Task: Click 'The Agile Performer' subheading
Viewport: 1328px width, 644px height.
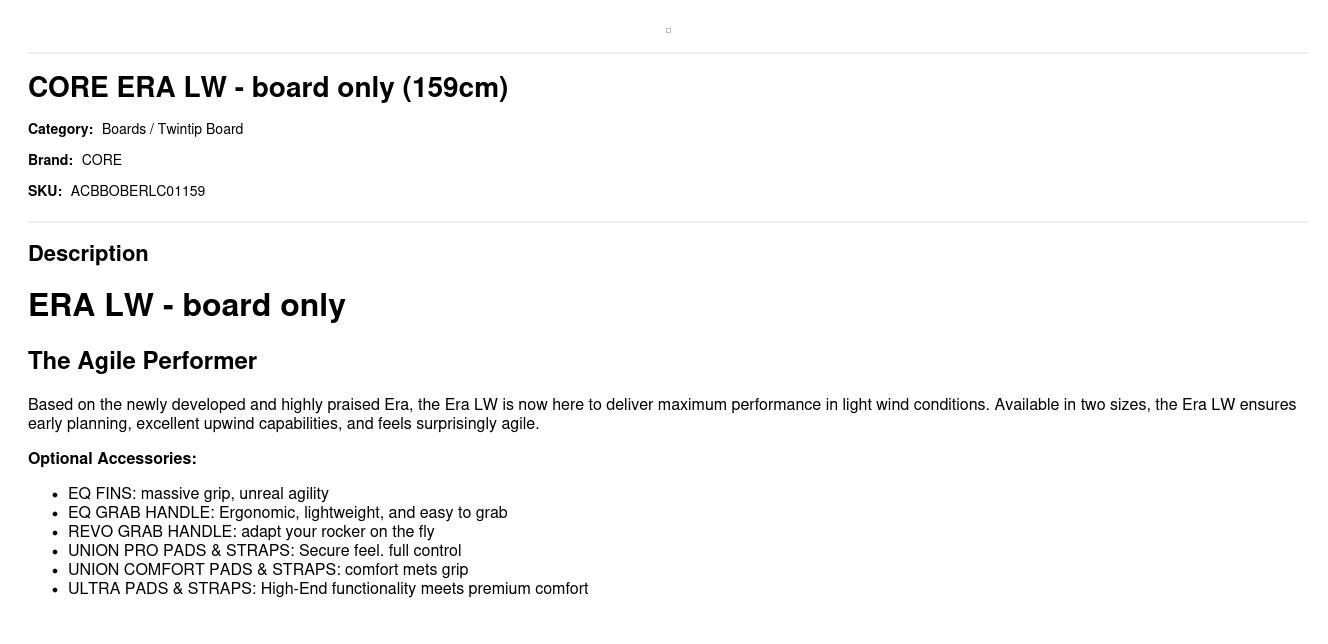Action: pyautogui.click(x=142, y=361)
